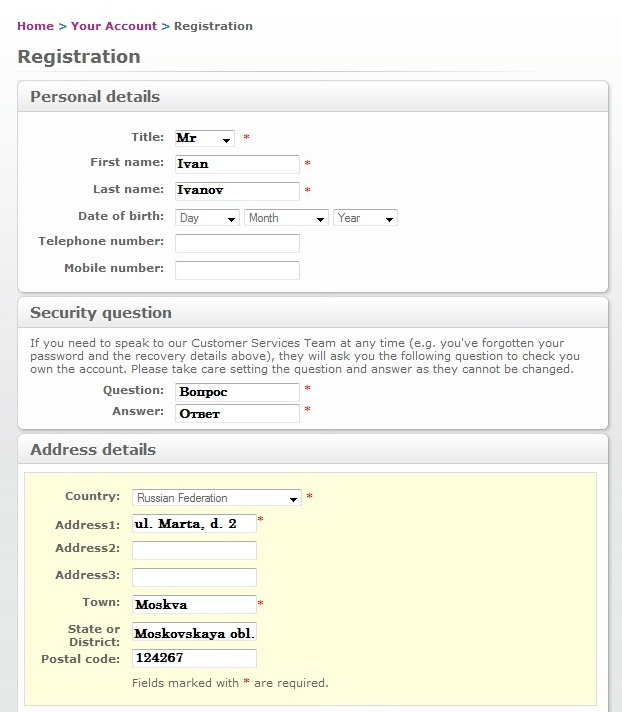Click the Last name field containing Ivanov
622x712 pixels.
tap(237, 191)
